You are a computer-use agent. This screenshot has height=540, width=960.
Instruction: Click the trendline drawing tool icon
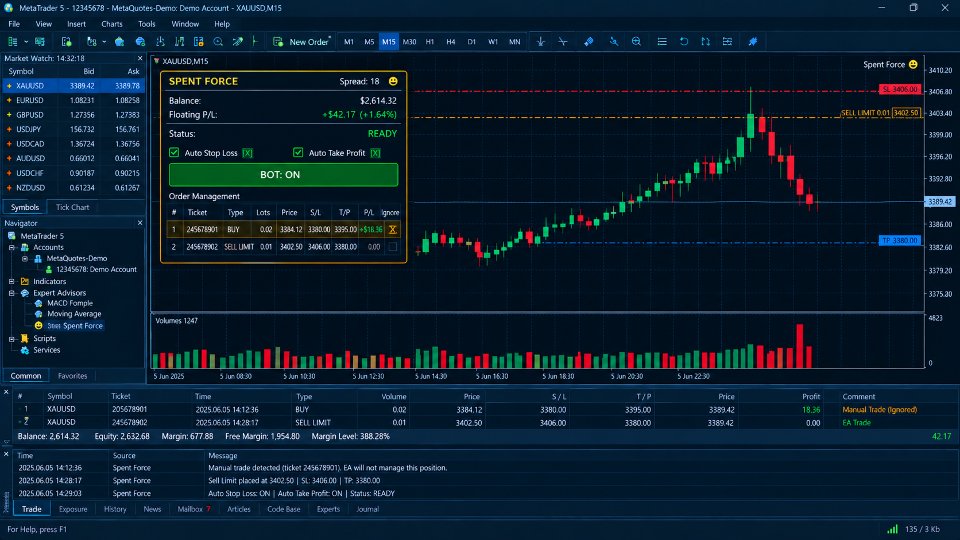[613, 42]
